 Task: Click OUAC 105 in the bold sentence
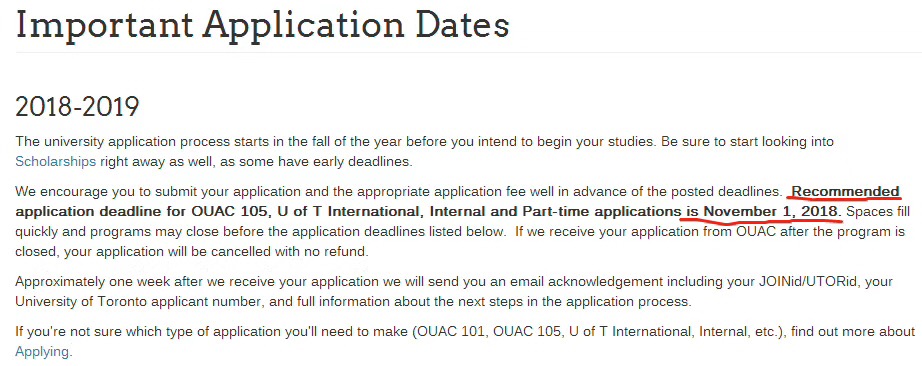[x=230, y=211]
